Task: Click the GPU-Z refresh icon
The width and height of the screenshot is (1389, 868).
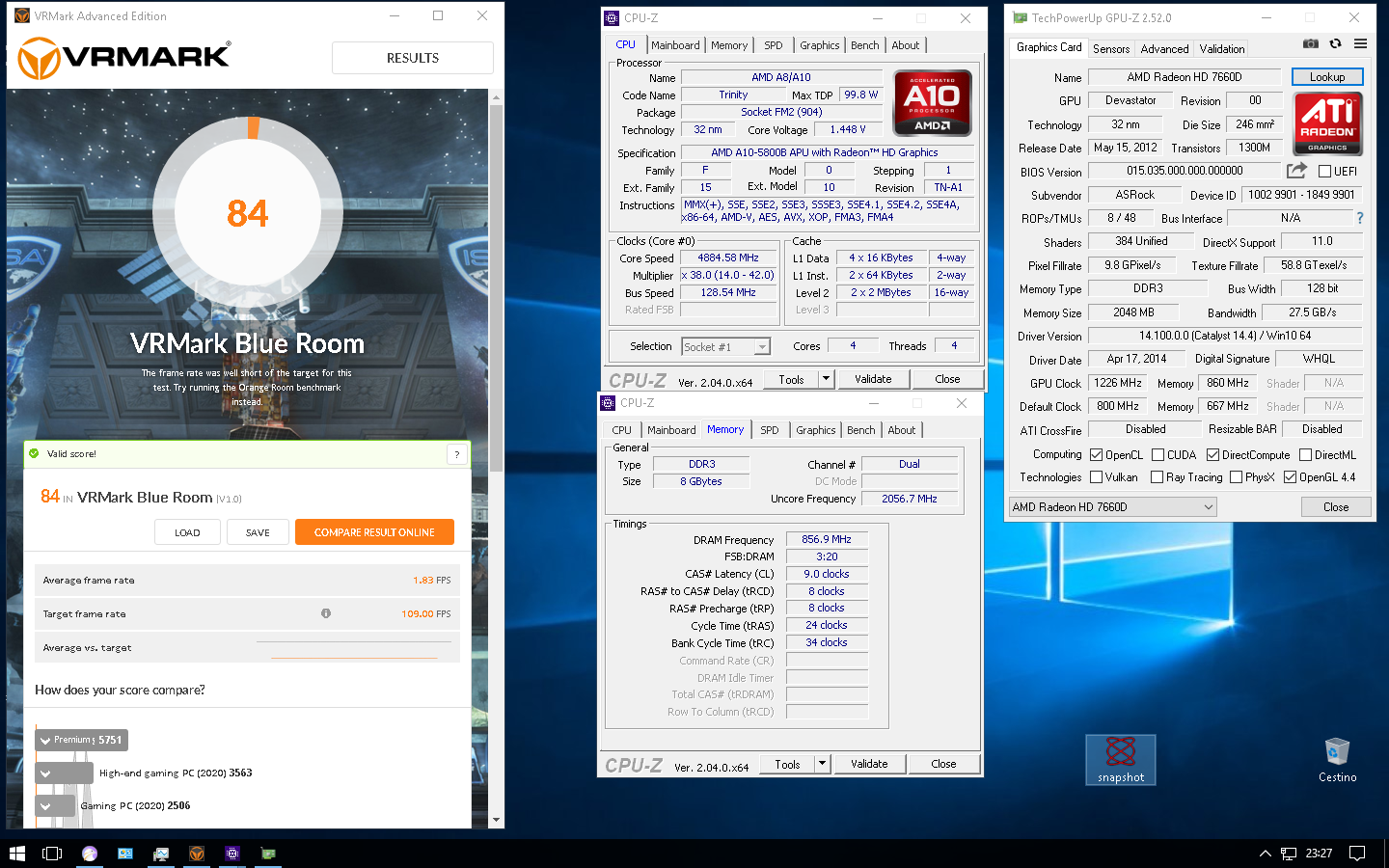Action: [1335, 43]
